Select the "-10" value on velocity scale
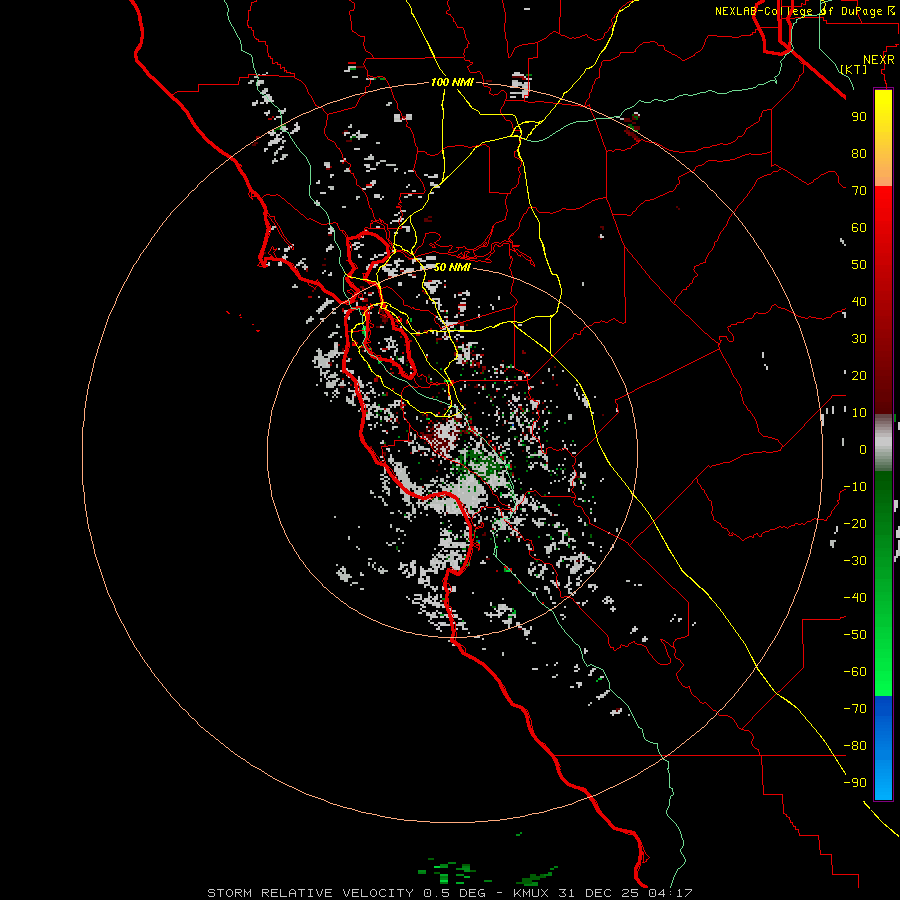The width and height of the screenshot is (900, 900). (x=855, y=487)
